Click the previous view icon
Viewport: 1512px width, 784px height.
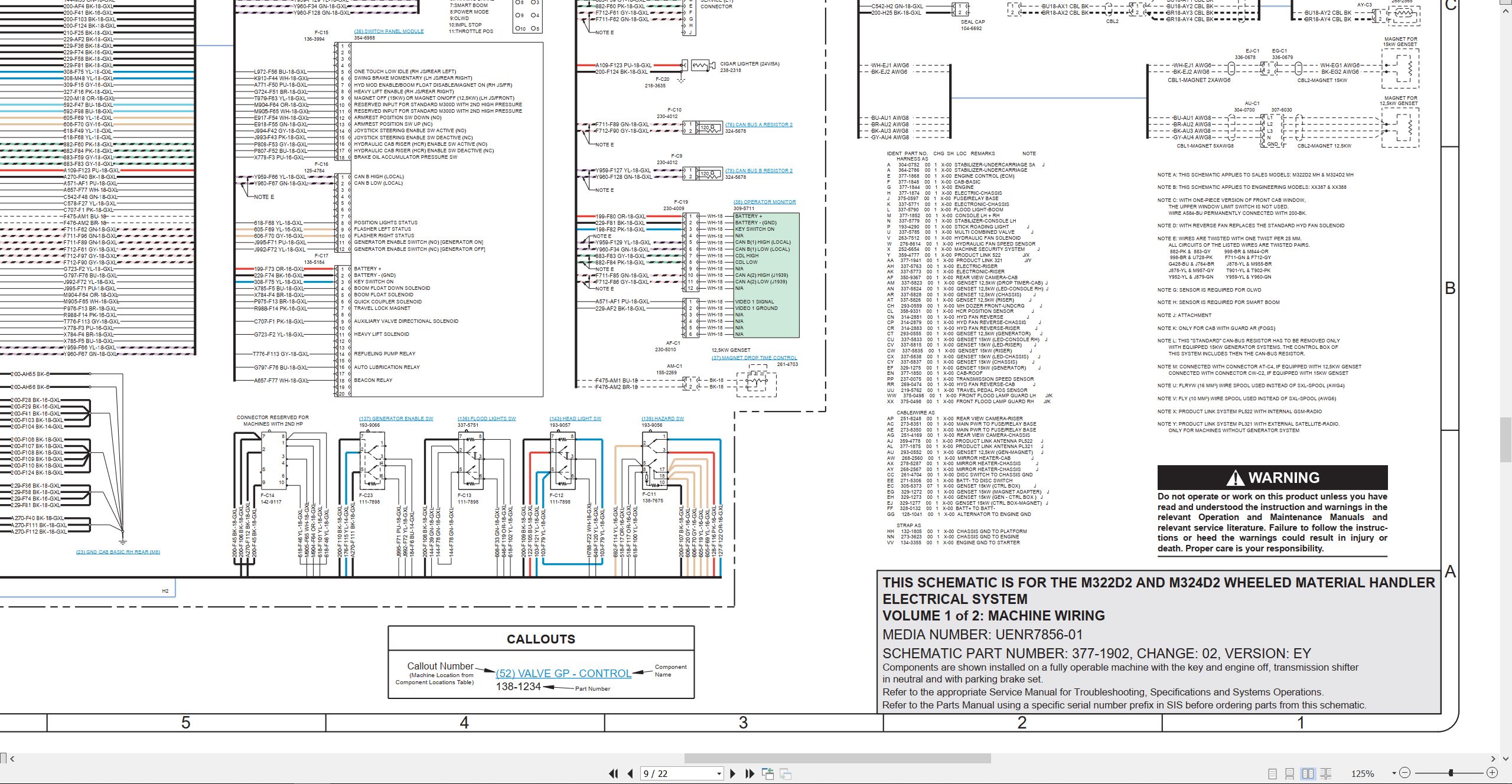coord(768,773)
